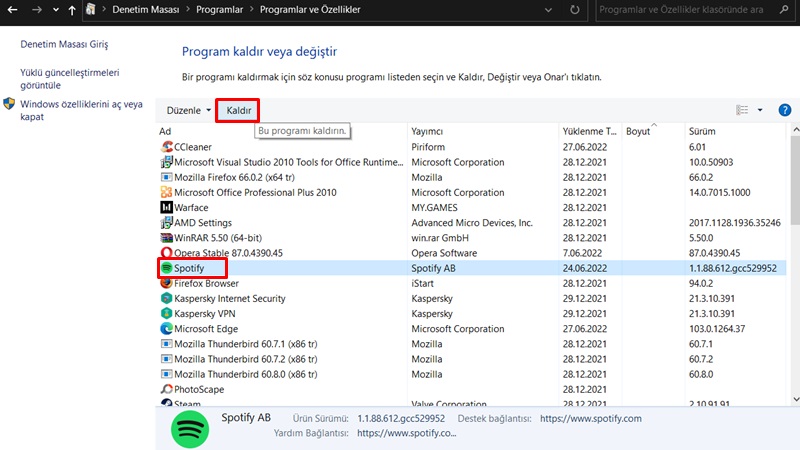Screen dimensions: 800x450
Task: Click the Mozilla Thunderbird 60.8.0 icon
Action: pos(166,374)
